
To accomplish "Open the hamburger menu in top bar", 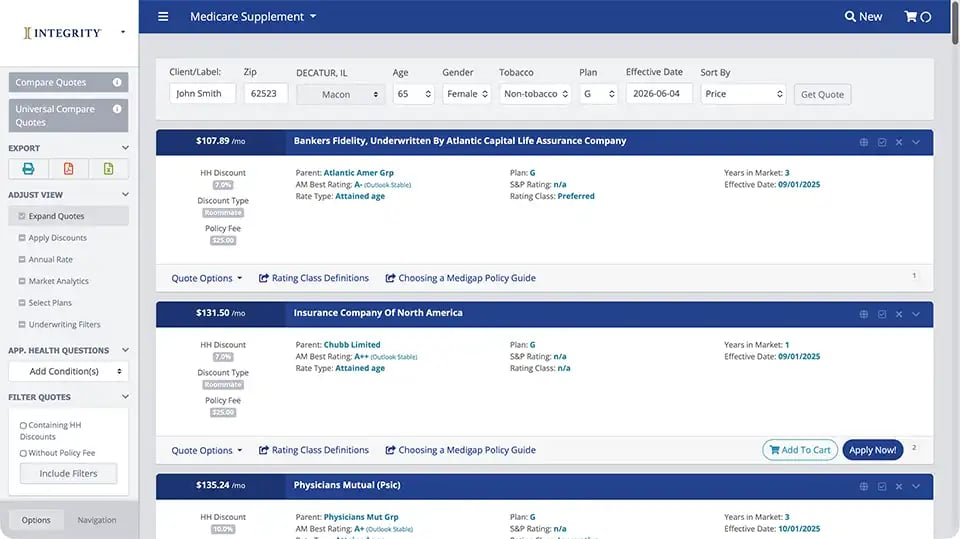I will [x=163, y=17].
